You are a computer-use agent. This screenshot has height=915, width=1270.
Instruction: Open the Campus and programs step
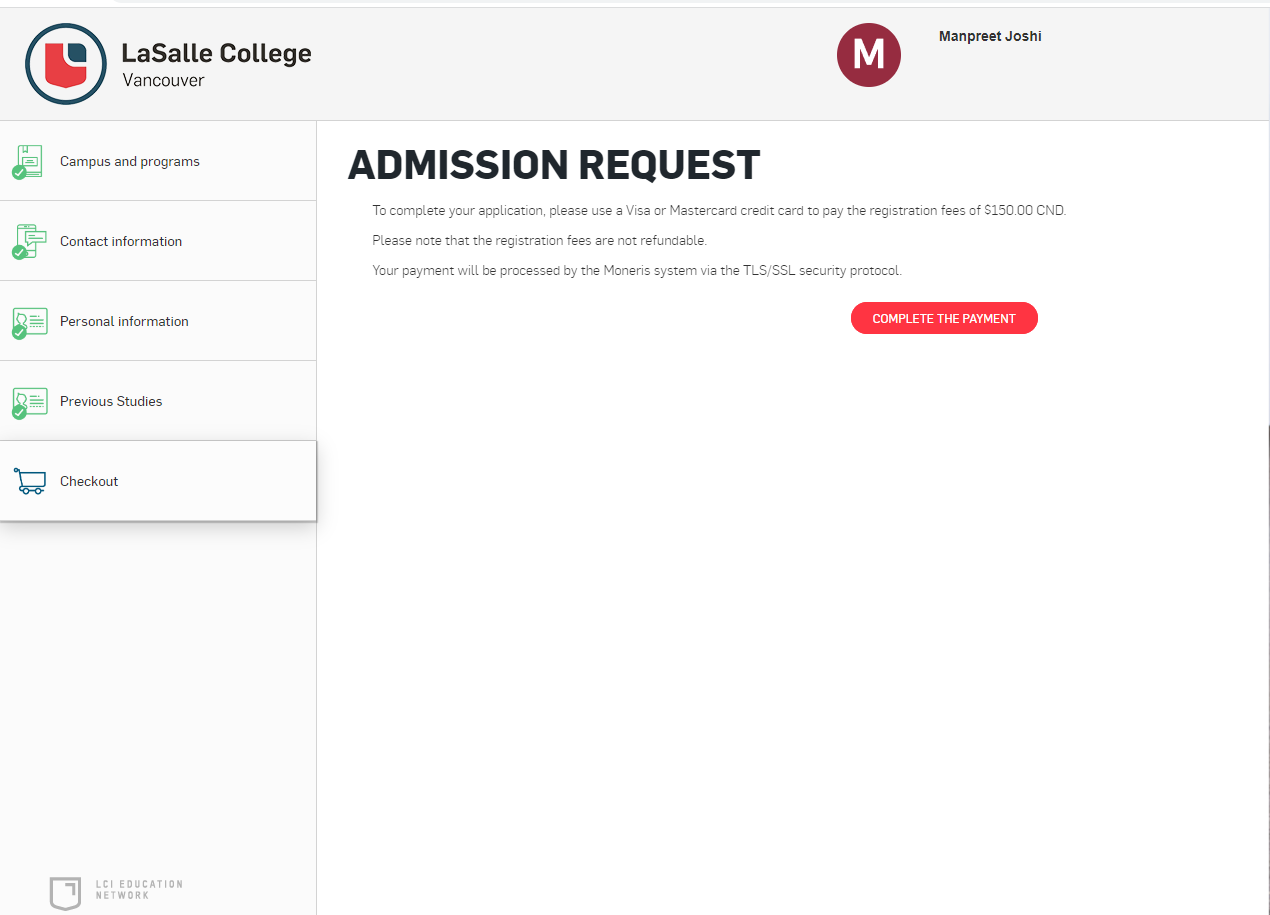pyautogui.click(x=158, y=161)
